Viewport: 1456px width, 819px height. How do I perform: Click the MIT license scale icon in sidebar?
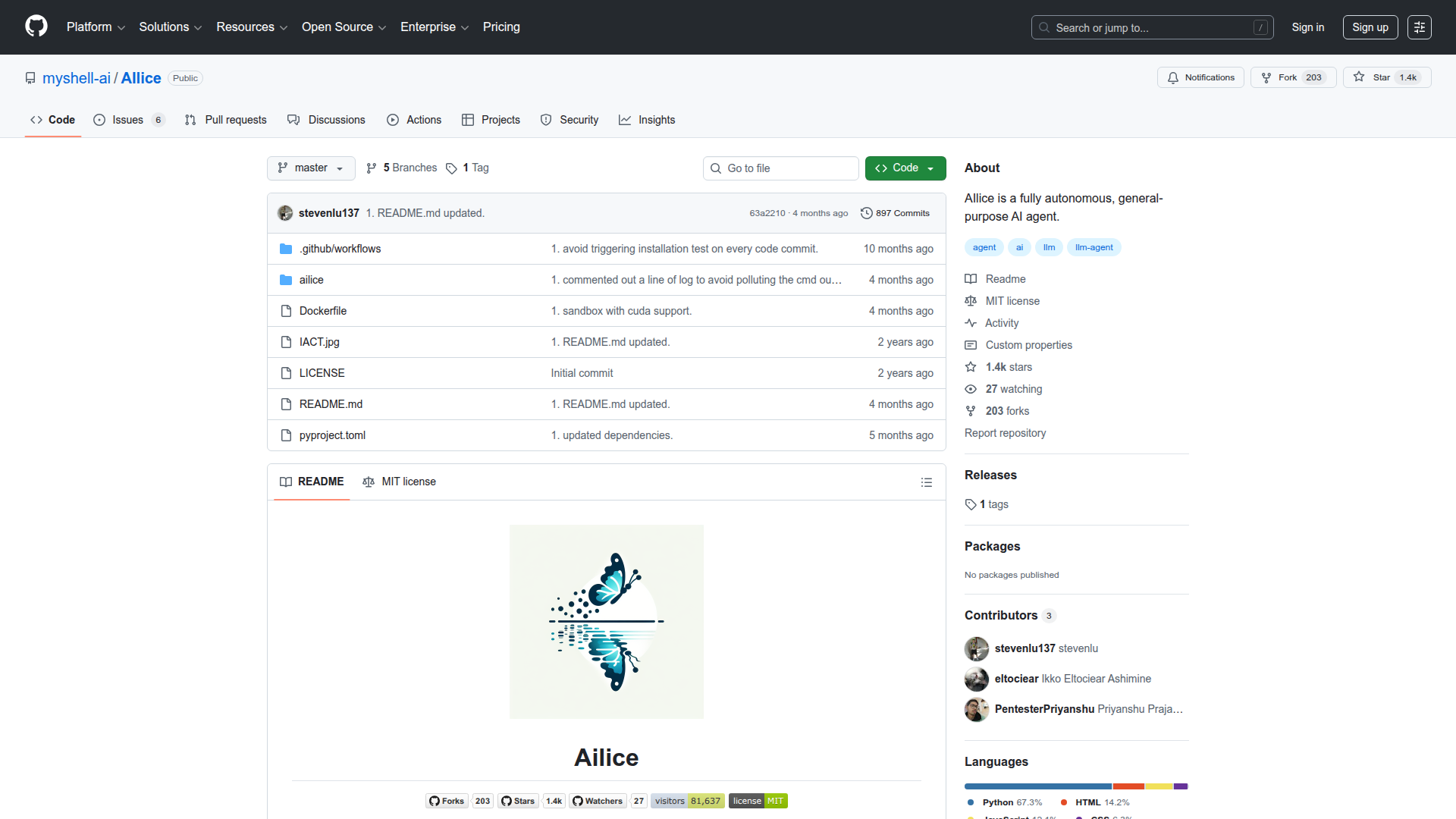(x=971, y=301)
